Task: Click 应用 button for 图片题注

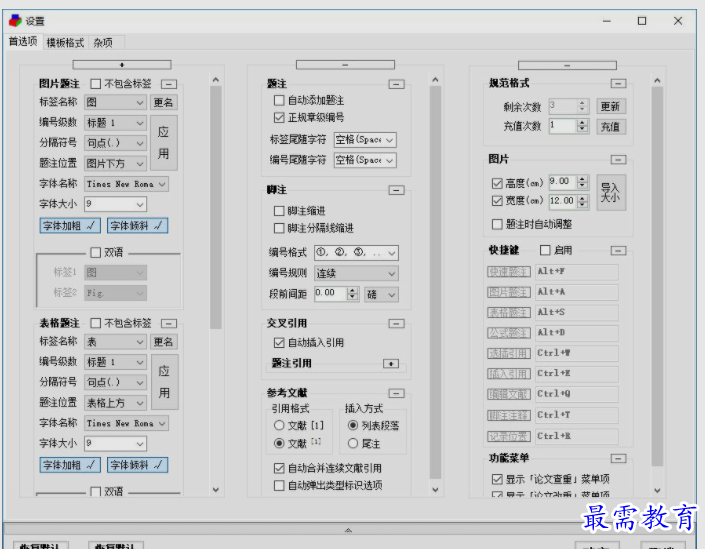Action: coord(164,143)
